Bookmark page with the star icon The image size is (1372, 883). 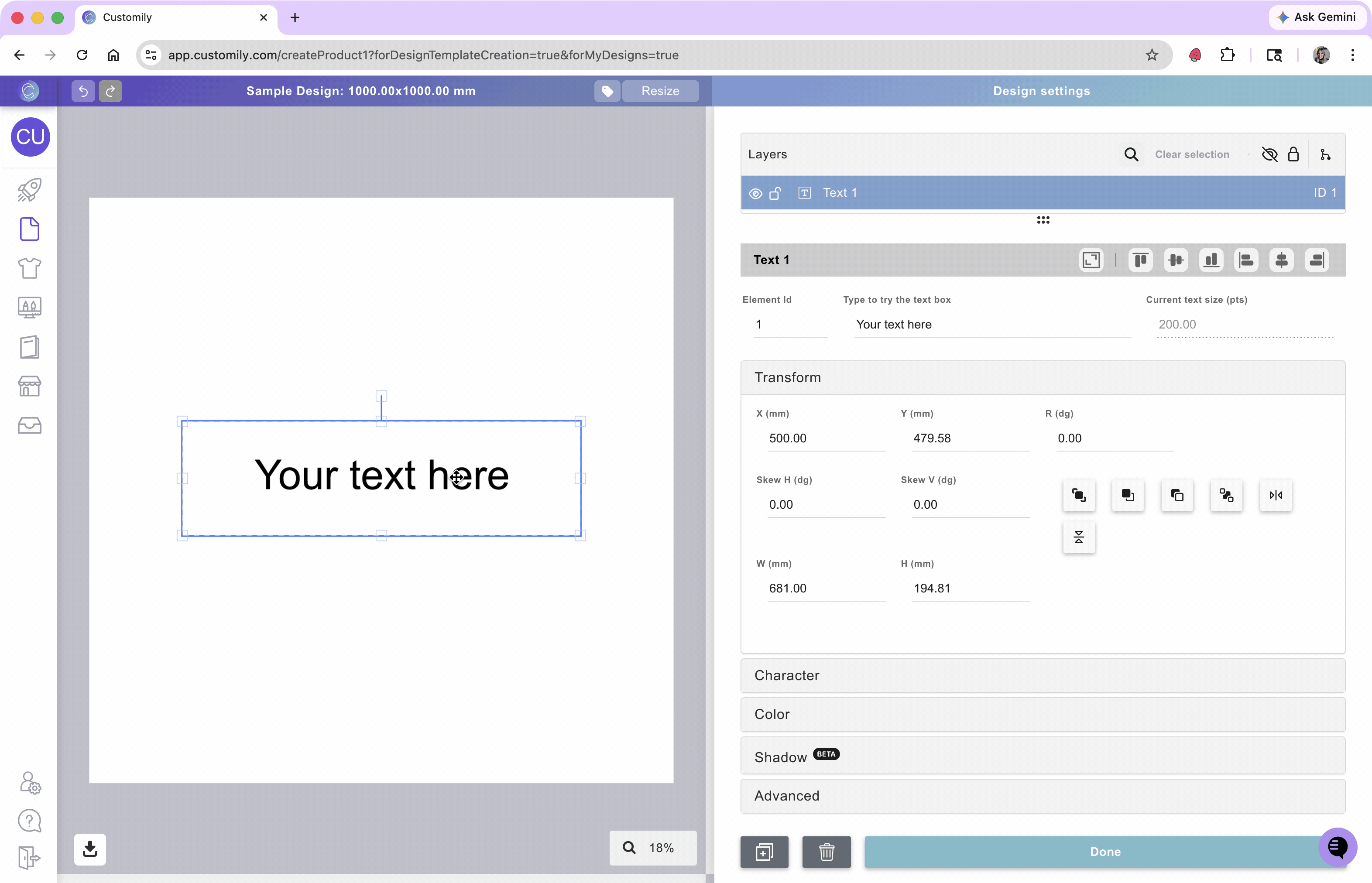1152,55
